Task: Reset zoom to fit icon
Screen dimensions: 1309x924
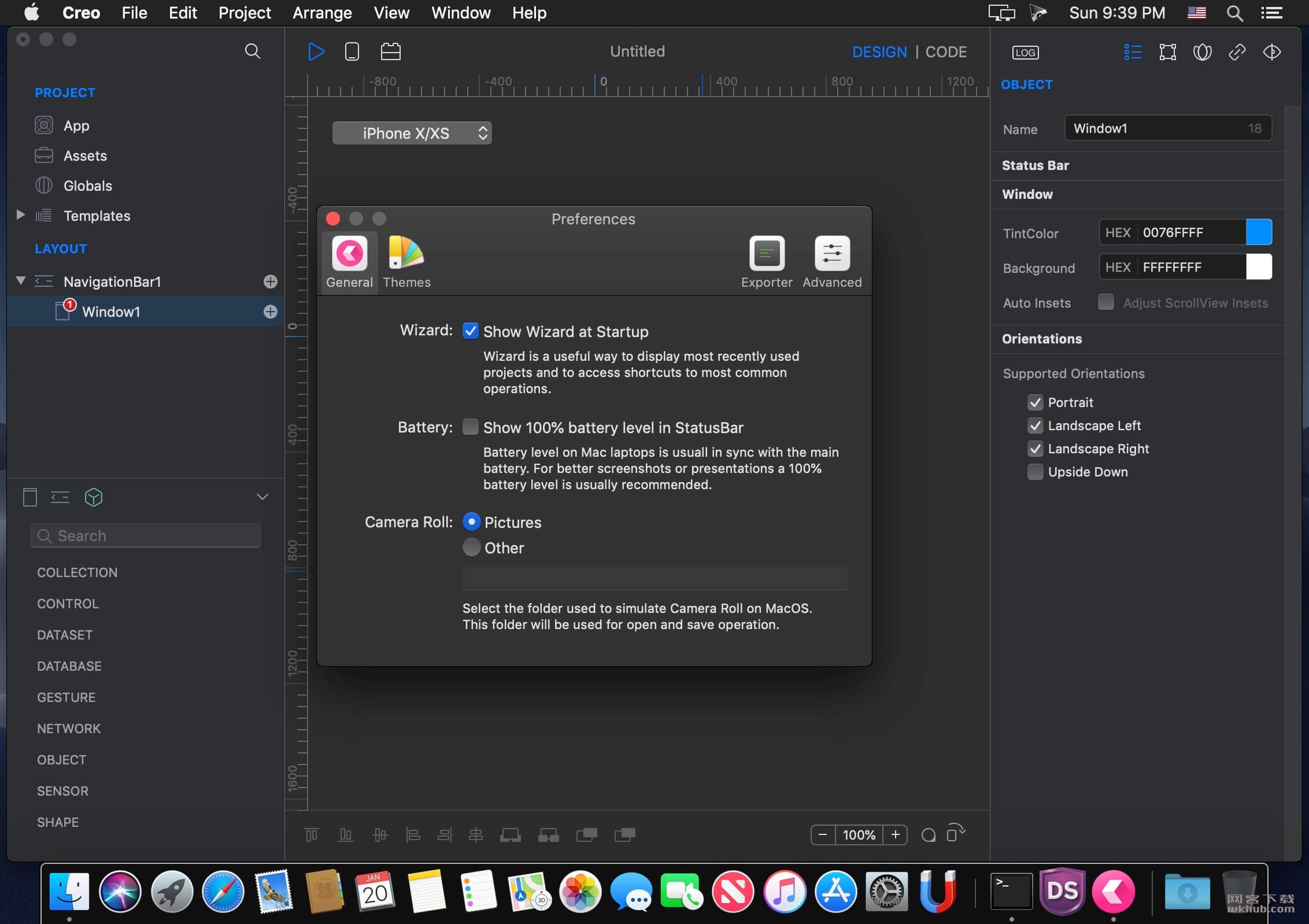Action: [x=928, y=835]
